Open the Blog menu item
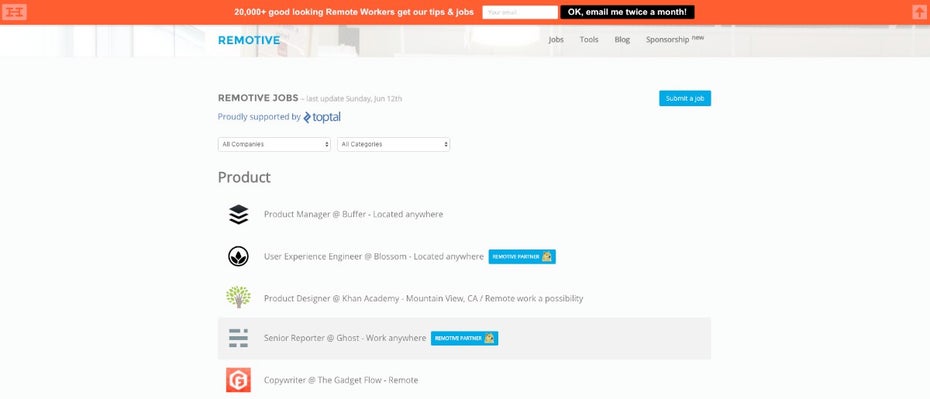This screenshot has width=930, height=399. click(622, 40)
